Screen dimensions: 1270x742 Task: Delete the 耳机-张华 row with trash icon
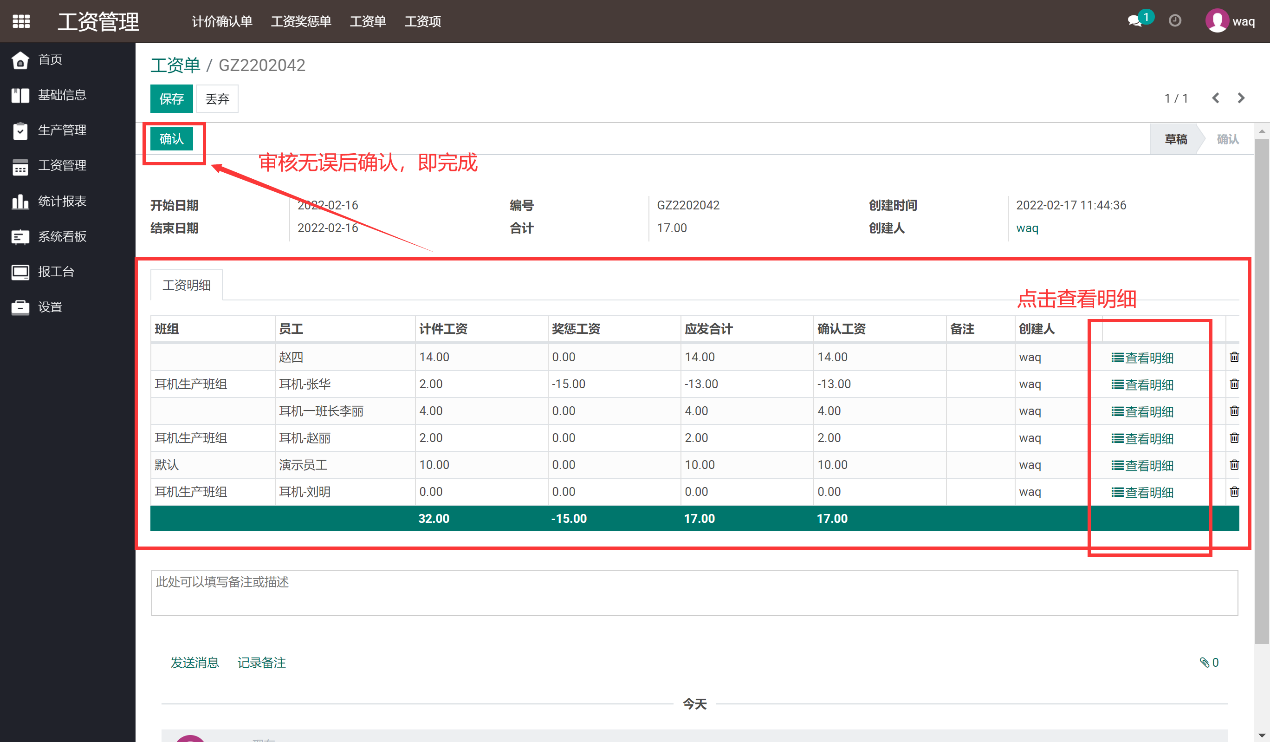click(x=1233, y=384)
